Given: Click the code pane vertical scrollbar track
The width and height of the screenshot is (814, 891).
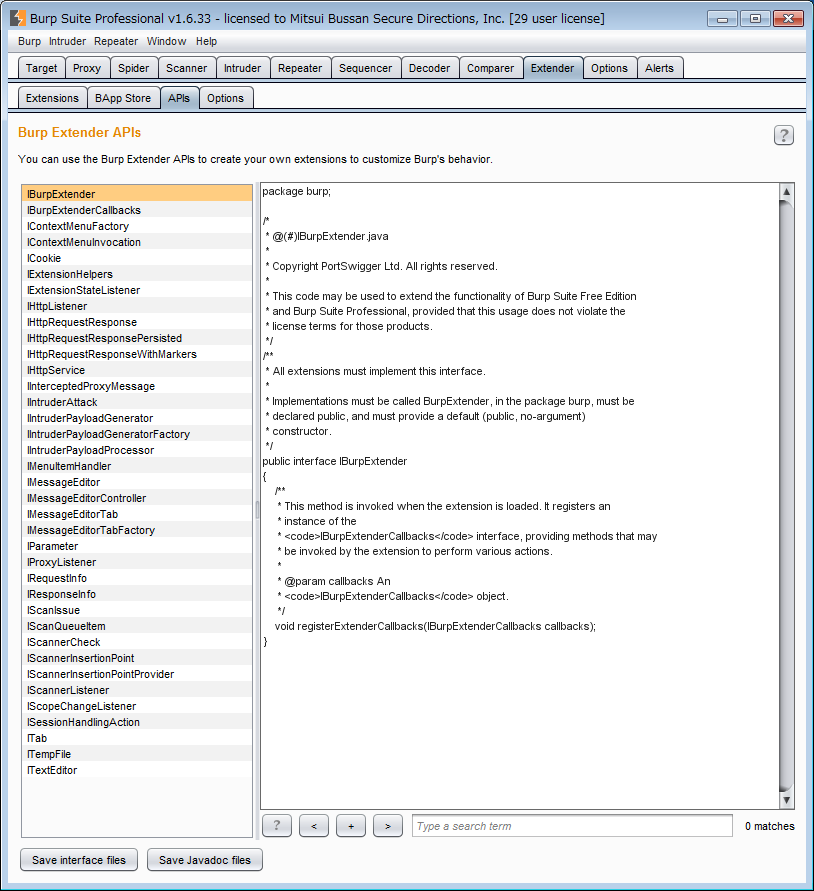Looking at the screenshot, I should 786,496.
